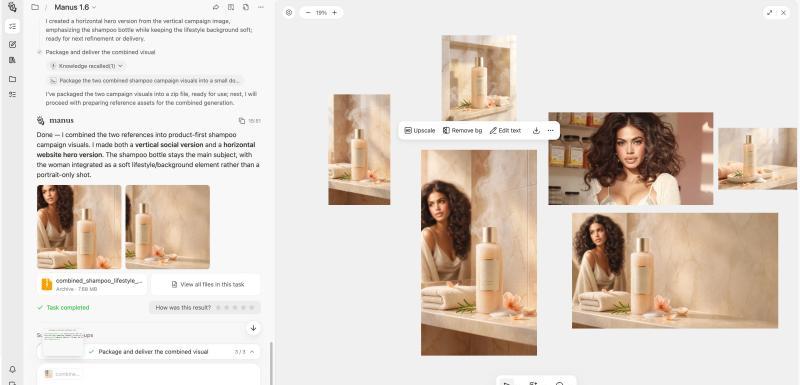The height and width of the screenshot is (385, 800).
Task: Click the Task completed status text
Action: point(67,307)
